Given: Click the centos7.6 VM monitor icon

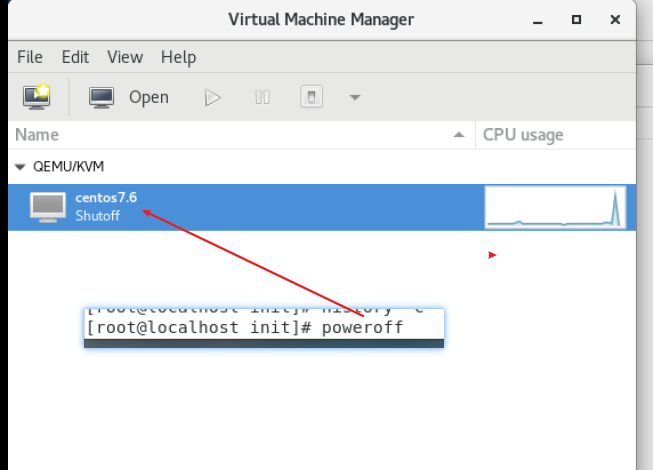Looking at the screenshot, I should pos(48,207).
